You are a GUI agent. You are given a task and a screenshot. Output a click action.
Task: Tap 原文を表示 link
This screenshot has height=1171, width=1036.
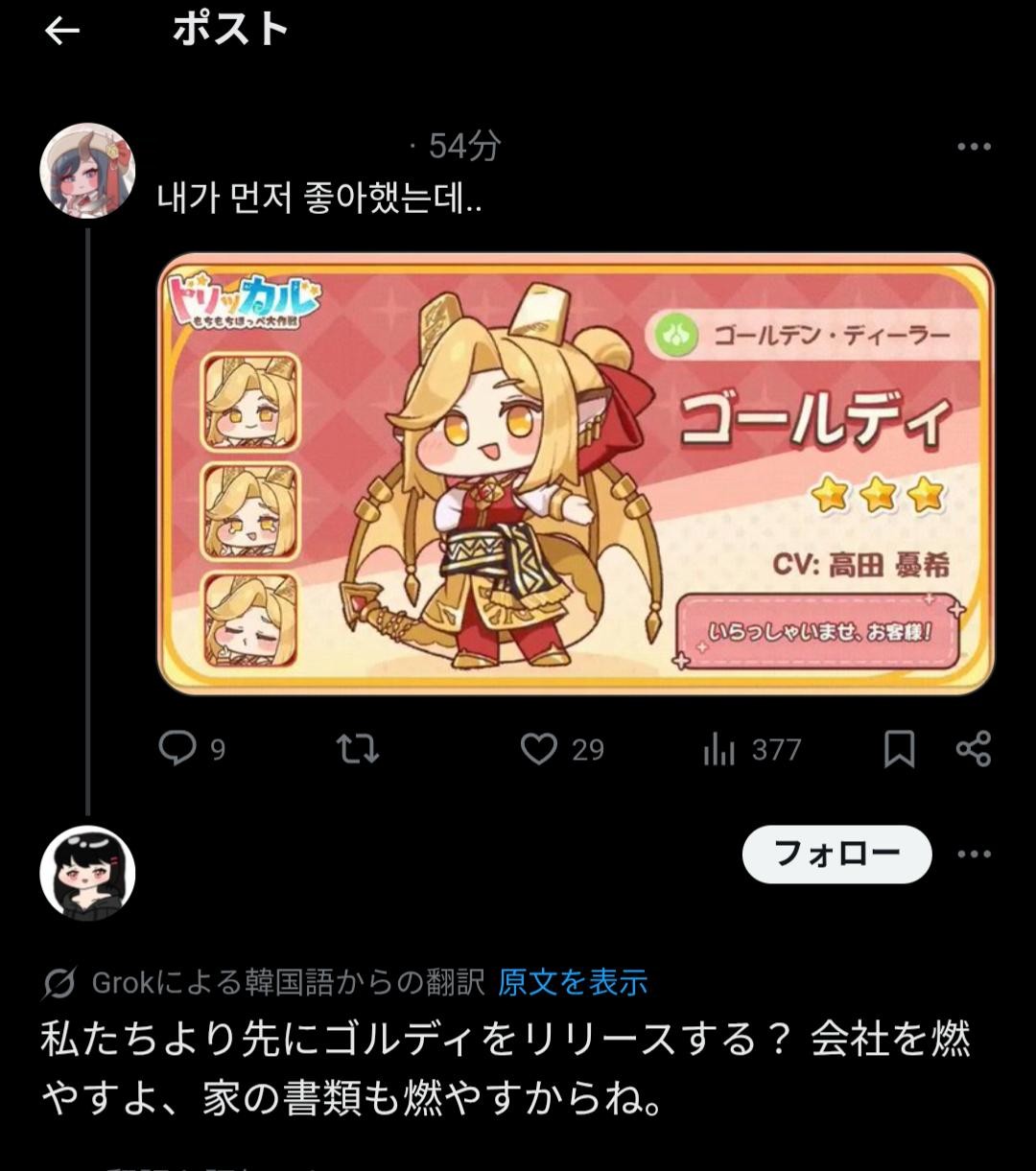click(x=573, y=983)
